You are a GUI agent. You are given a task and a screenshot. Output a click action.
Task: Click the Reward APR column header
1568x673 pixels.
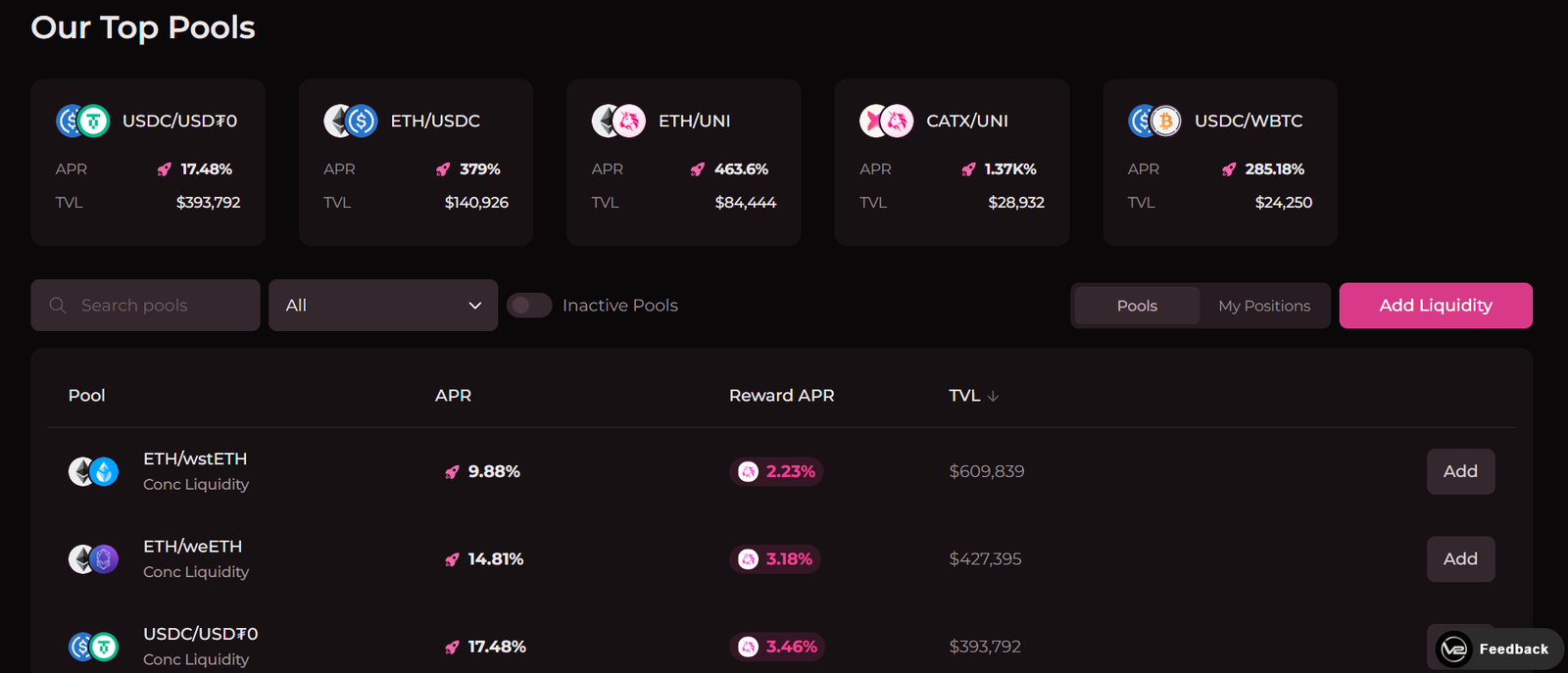coord(781,396)
